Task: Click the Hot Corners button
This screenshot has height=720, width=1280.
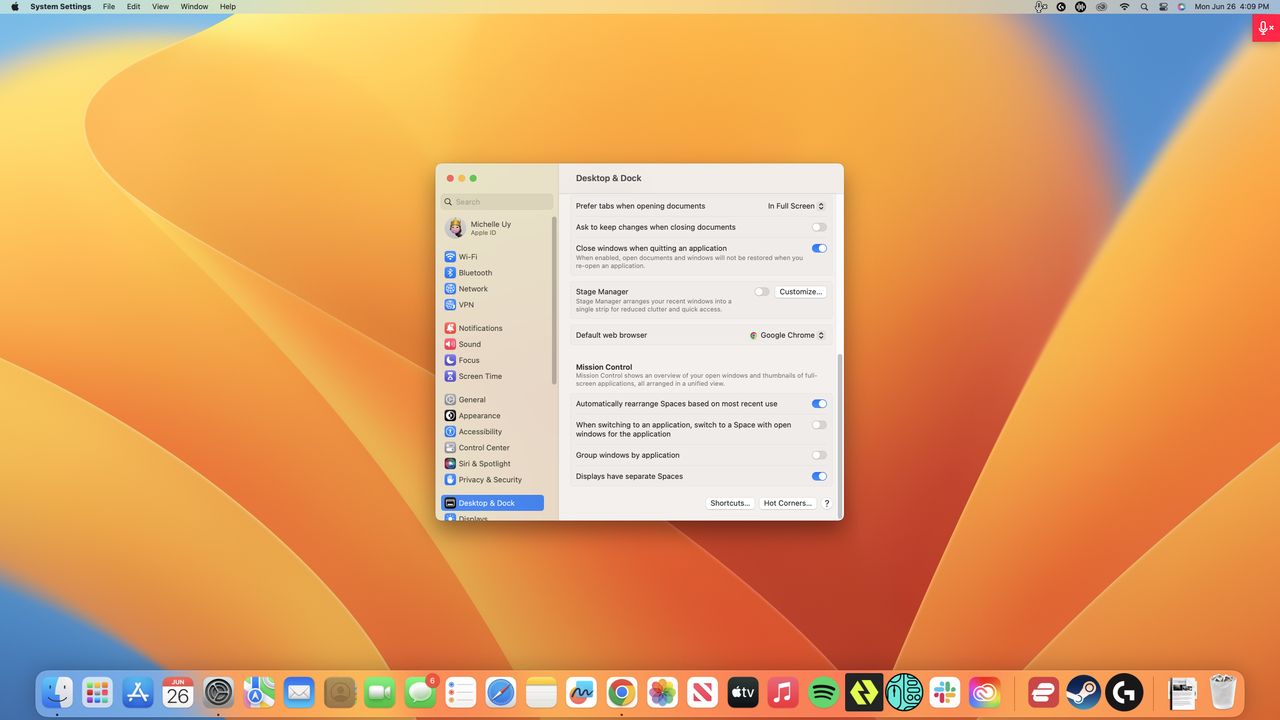Action: (788, 503)
